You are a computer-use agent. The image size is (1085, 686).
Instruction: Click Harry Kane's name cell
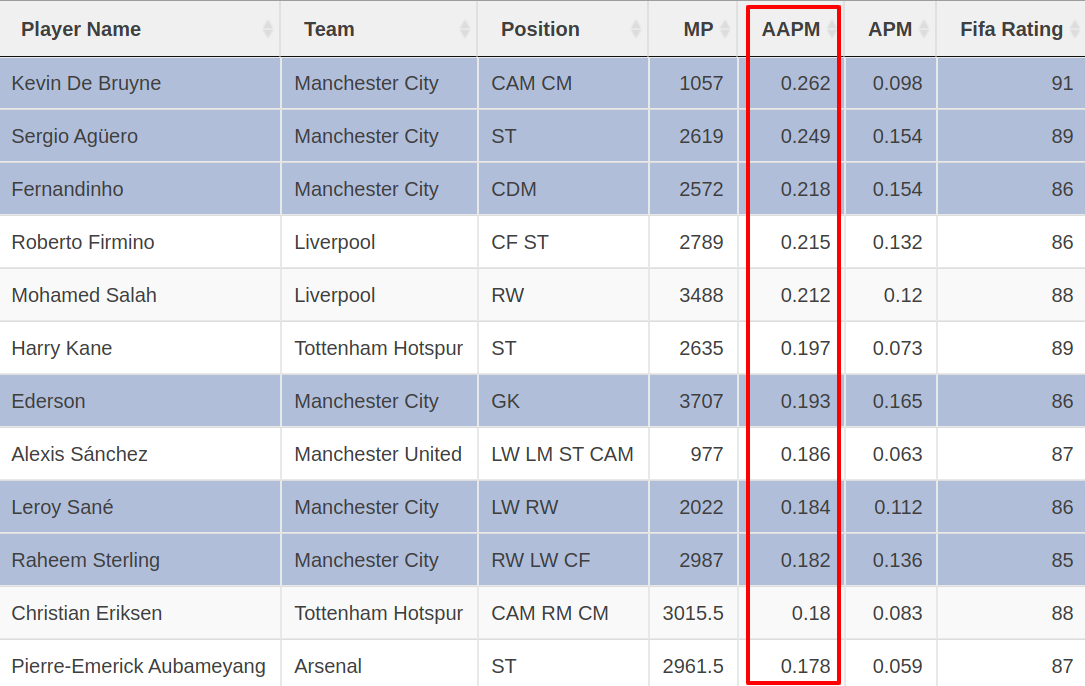click(62, 348)
